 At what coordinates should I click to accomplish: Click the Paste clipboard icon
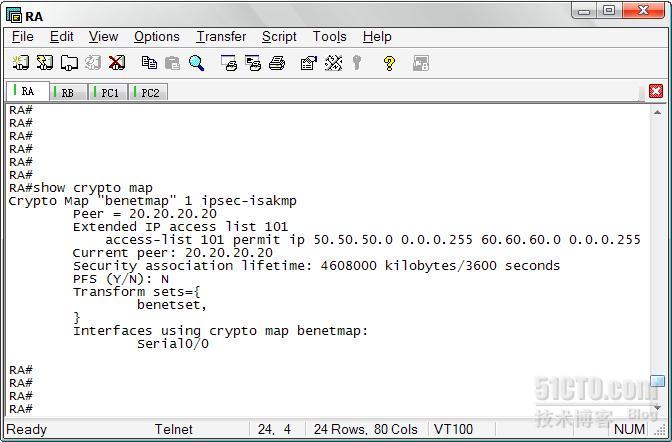click(x=172, y=63)
